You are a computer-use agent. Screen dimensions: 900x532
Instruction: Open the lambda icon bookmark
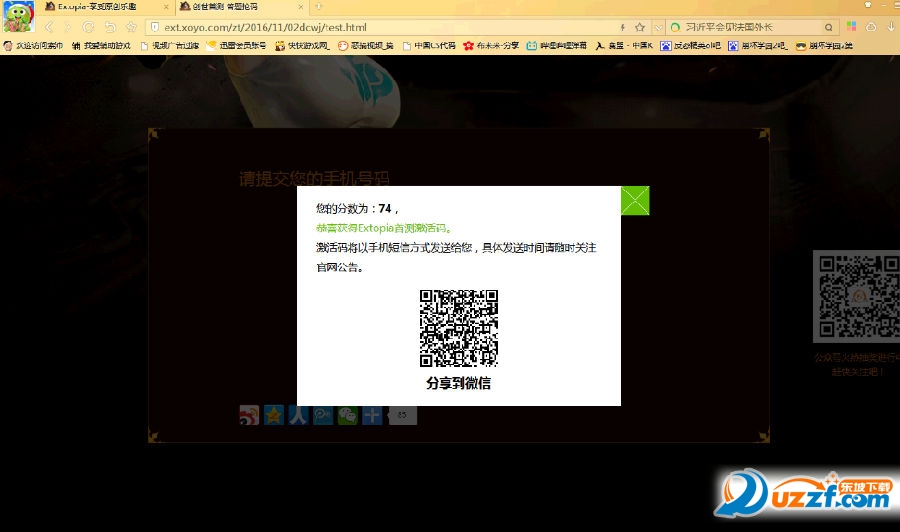624,46
